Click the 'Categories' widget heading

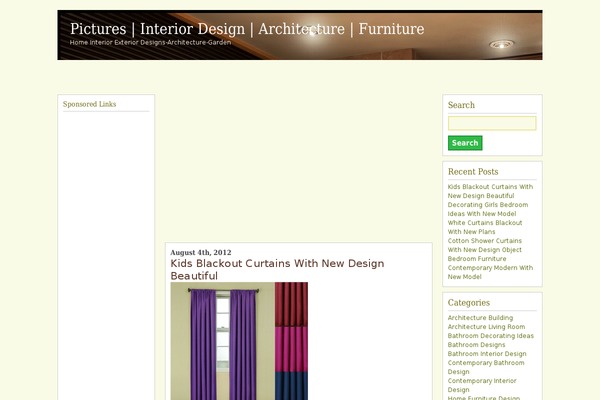coord(469,302)
